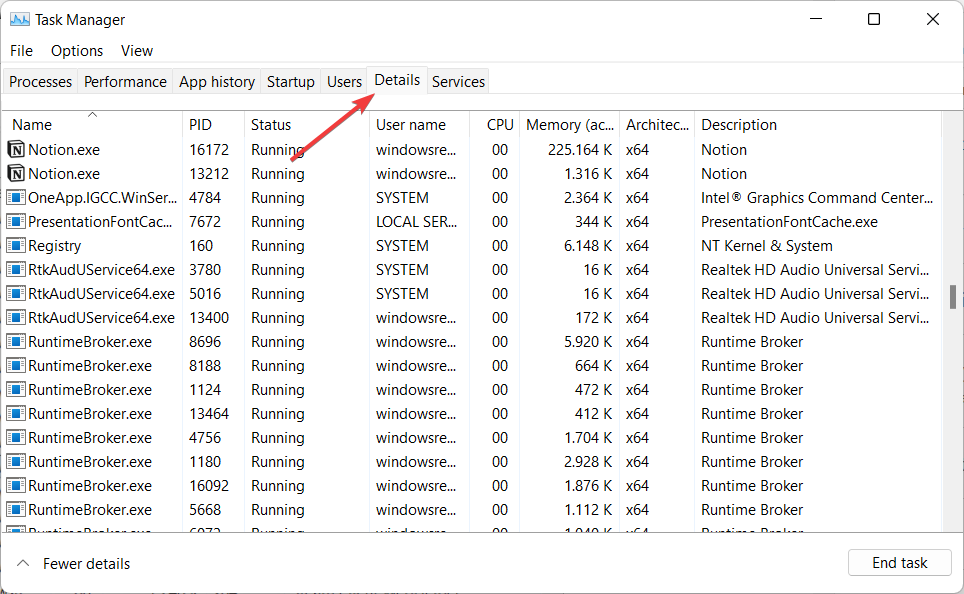Screen dimensions: 964x594
Task: Click the RuntimeBroker.exe icon for PID 8188
Action: point(16,365)
